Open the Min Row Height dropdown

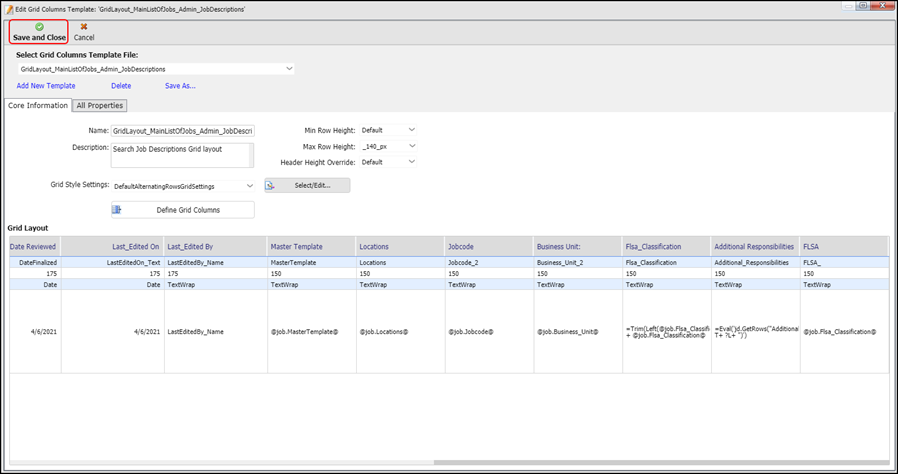pyautogui.click(x=411, y=130)
